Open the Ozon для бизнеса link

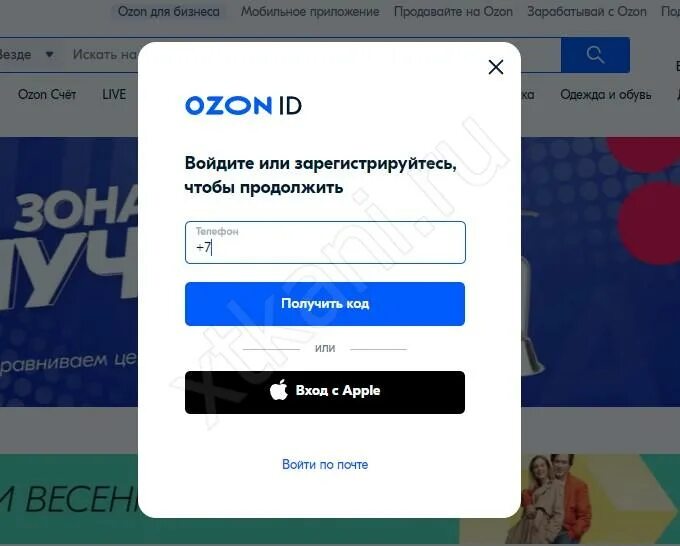(x=169, y=12)
